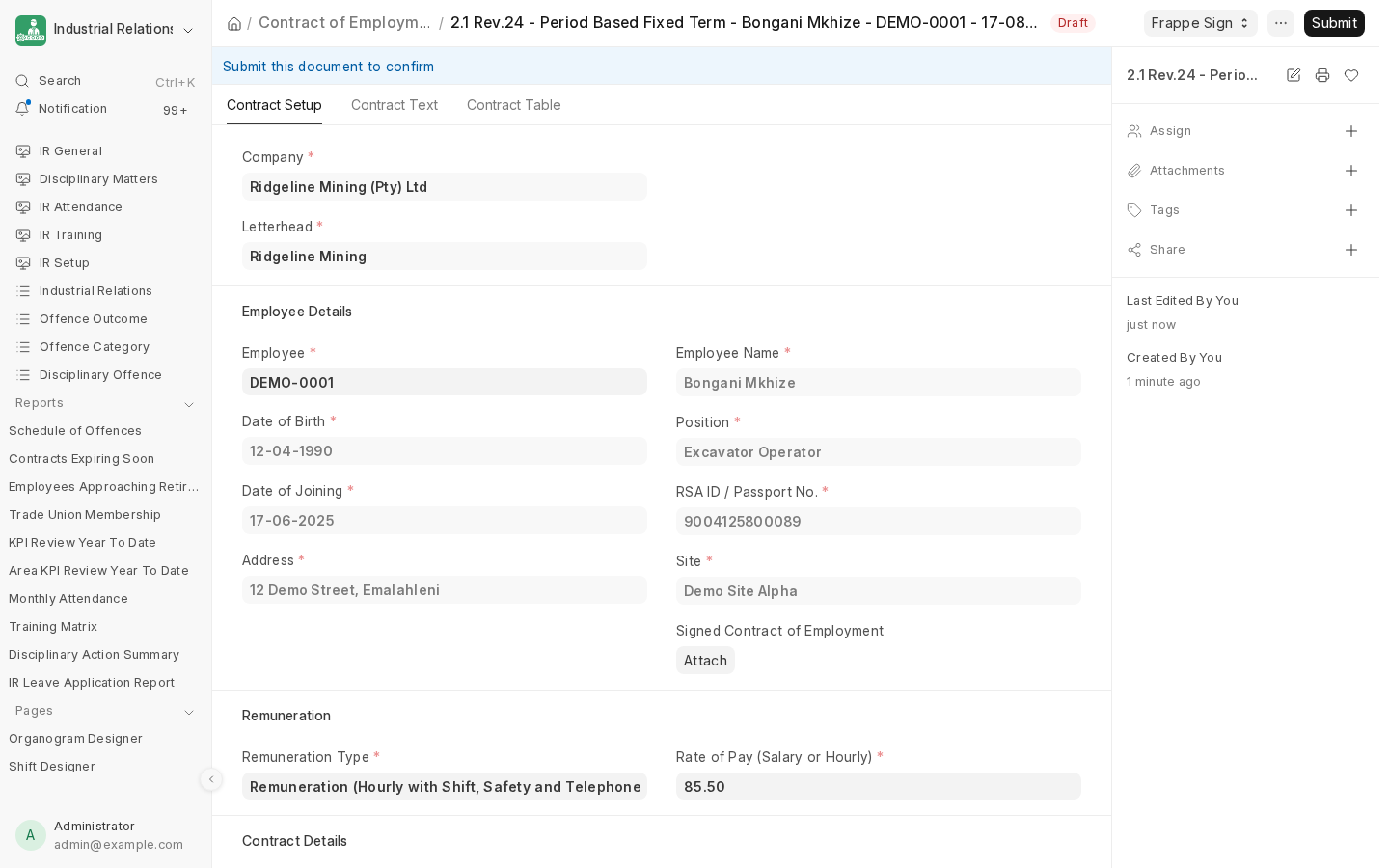The width and height of the screenshot is (1389, 868).
Task: Click Disciplinary Offence list icon
Action: pyautogui.click(x=24, y=375)
